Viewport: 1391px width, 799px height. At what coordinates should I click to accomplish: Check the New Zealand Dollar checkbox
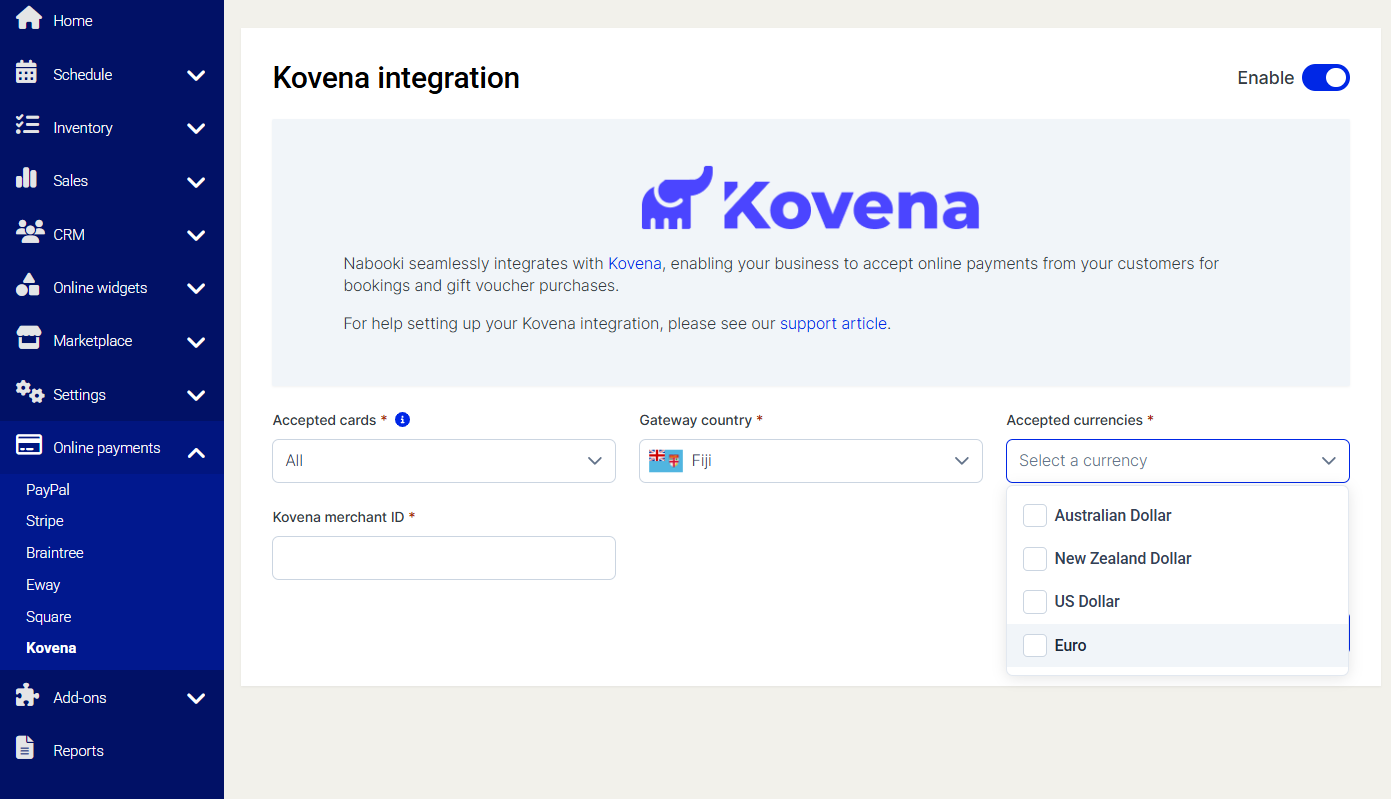(x=1035, y=559)
